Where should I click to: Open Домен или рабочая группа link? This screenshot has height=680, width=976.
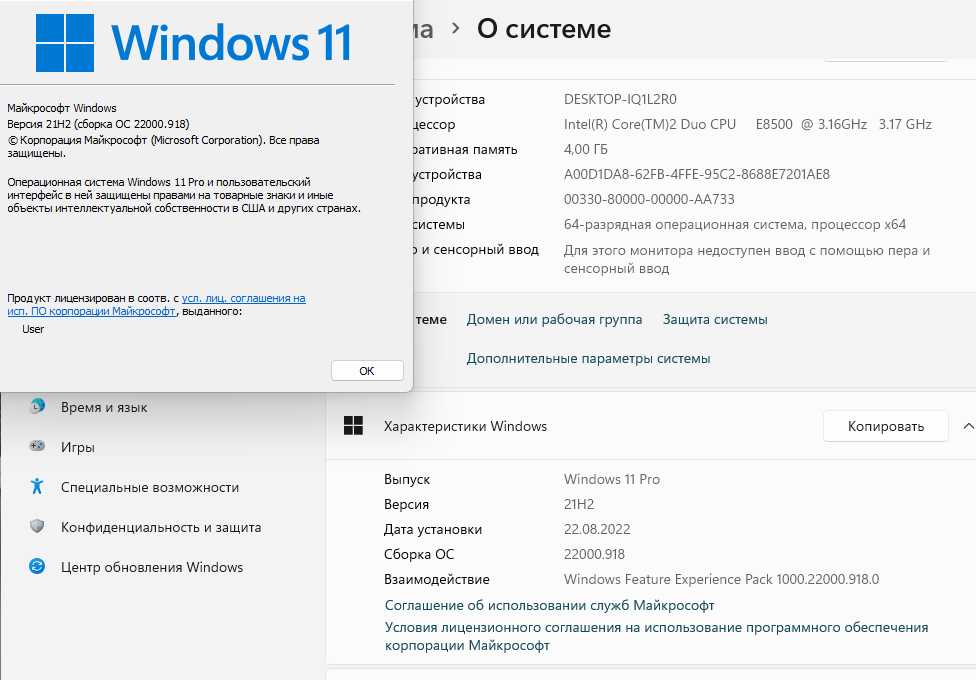(x=554, y=319)
